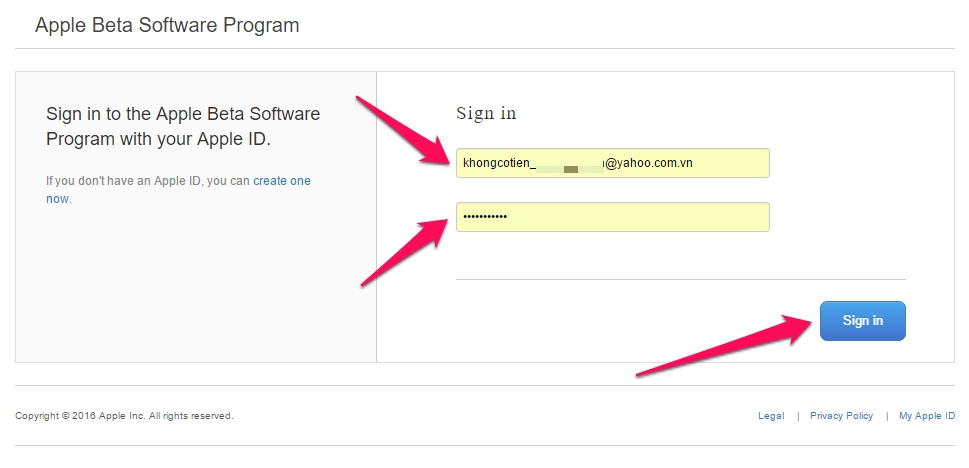Focus the password input field
This screenshot has width=969, height=468.
coord(612,217)
